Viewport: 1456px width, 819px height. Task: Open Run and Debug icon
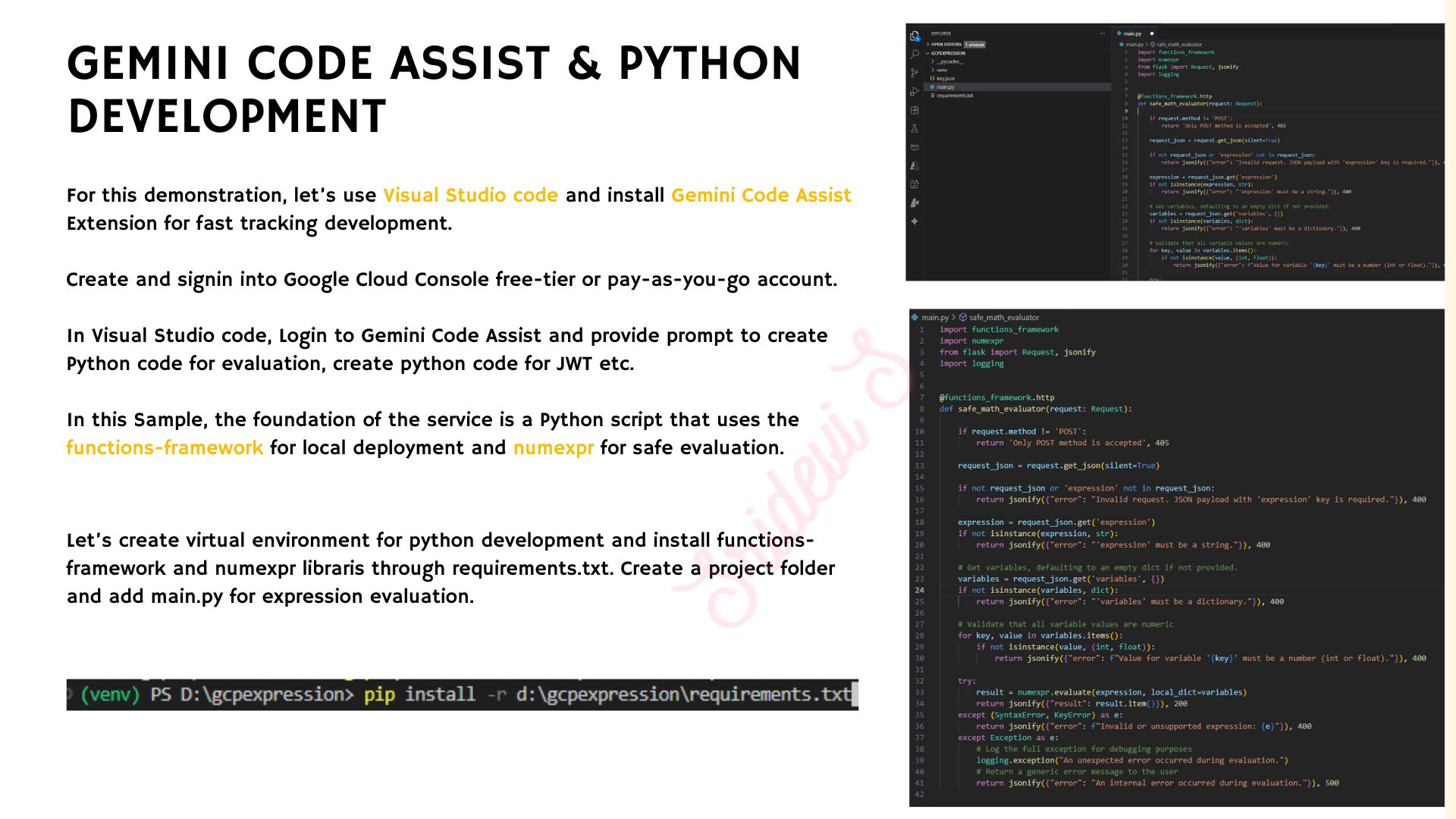tap(915, 92)
